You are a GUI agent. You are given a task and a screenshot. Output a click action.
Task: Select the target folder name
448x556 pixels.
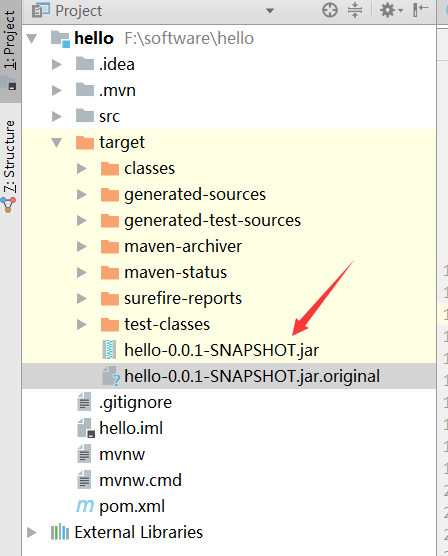(122, 143)
